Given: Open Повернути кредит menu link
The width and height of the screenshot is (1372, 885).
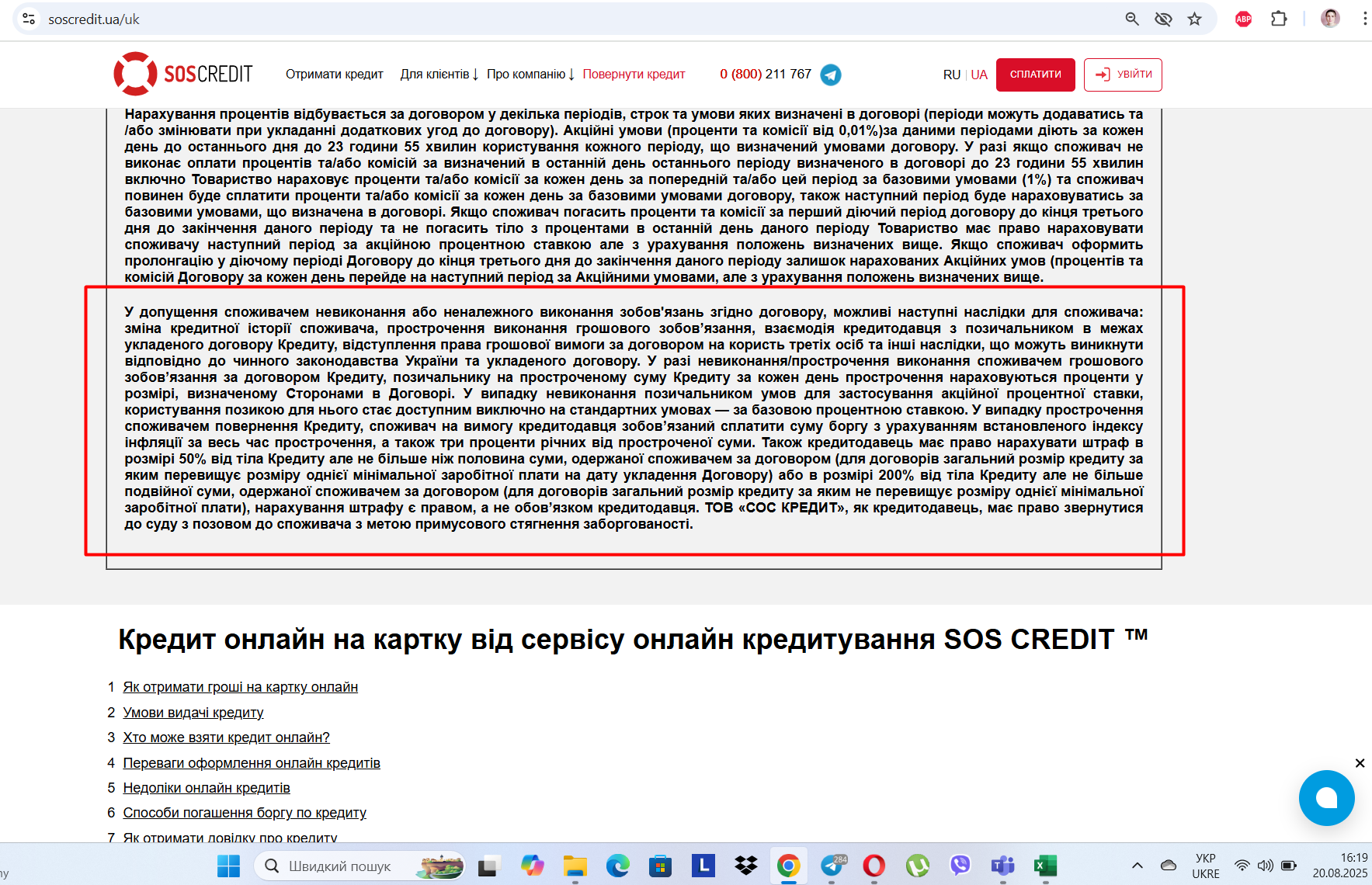Looking at the screenshot, I should click(634, 75).
